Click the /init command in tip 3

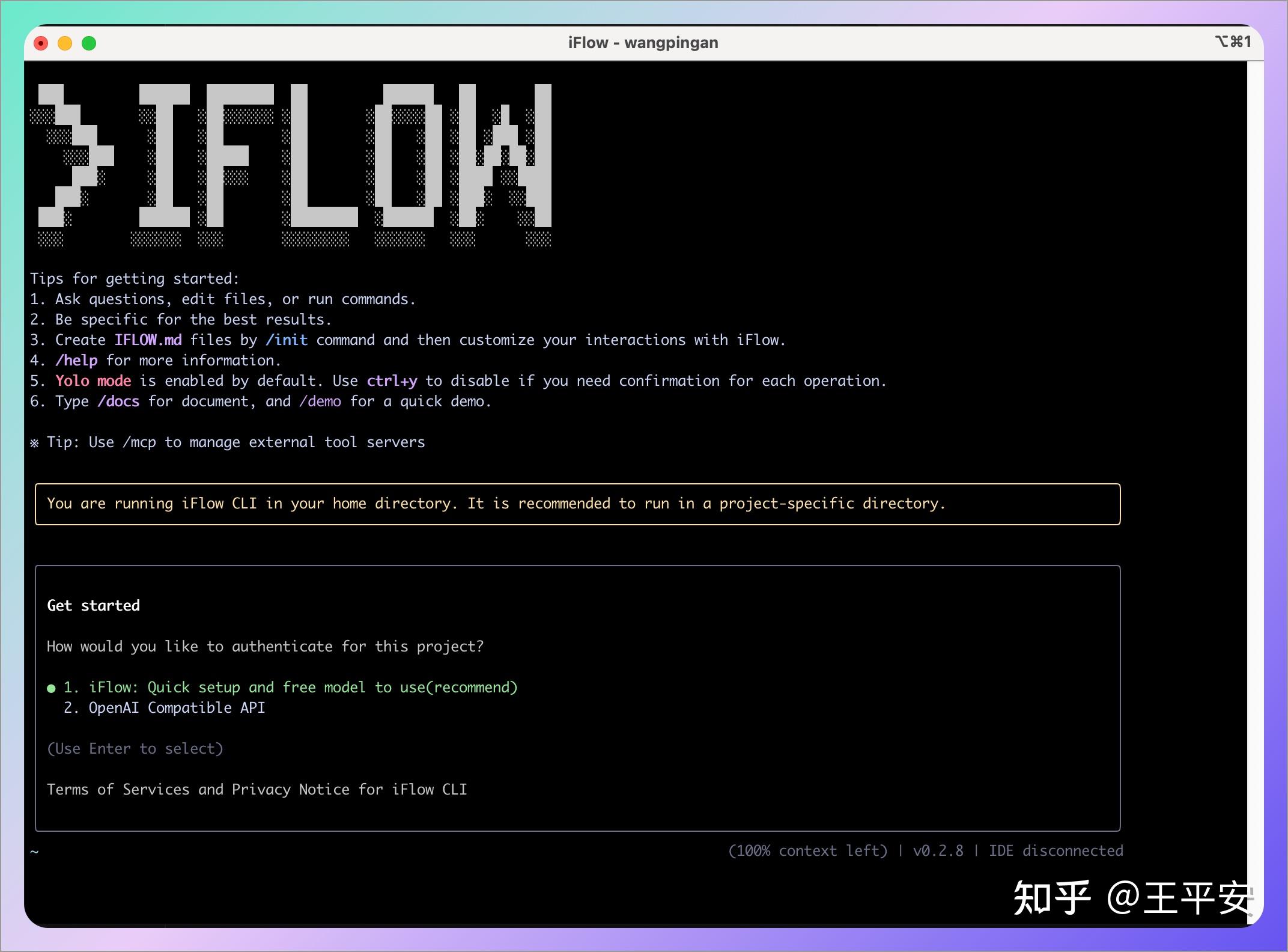coord(288,340)
